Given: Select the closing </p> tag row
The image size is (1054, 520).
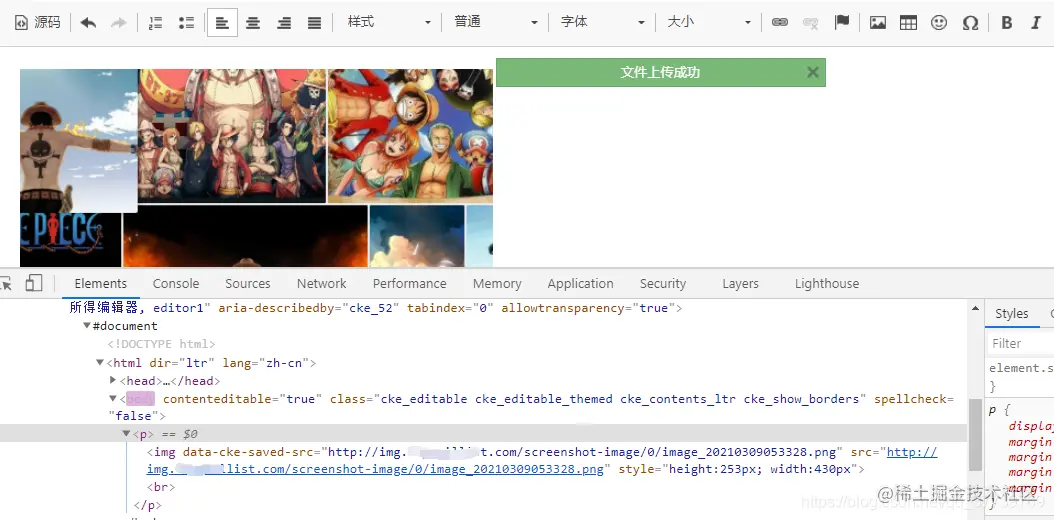Looking at the screenshot, I should click(147, 505).
